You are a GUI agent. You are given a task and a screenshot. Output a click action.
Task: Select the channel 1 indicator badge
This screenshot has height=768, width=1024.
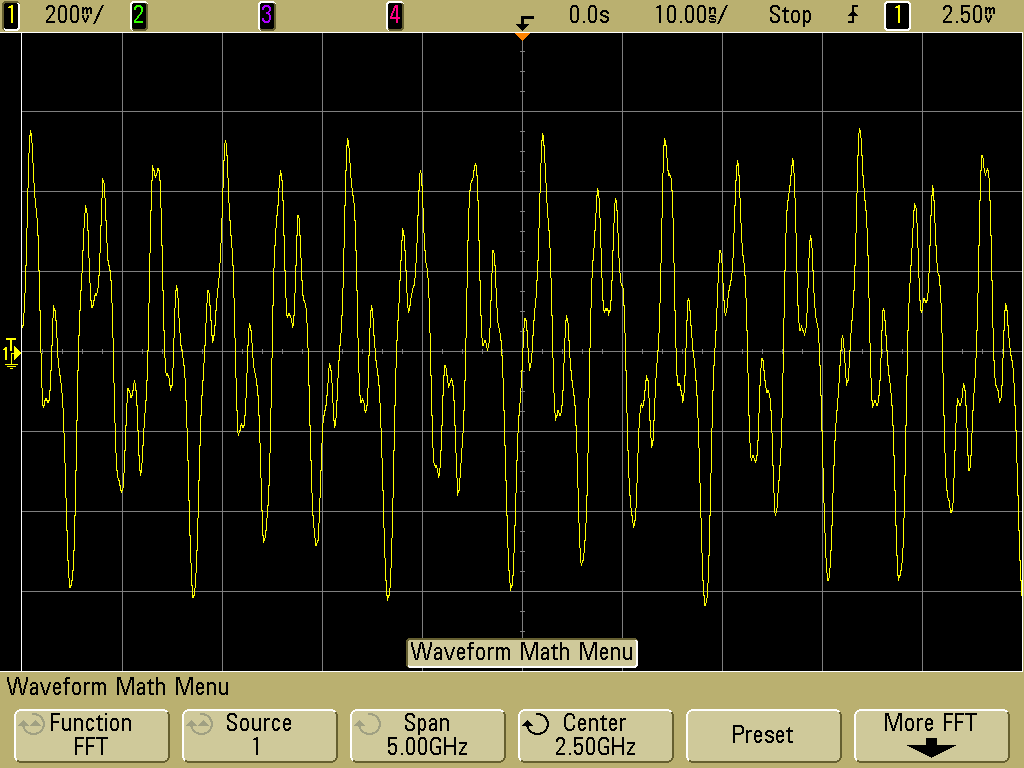pos(11,15)
